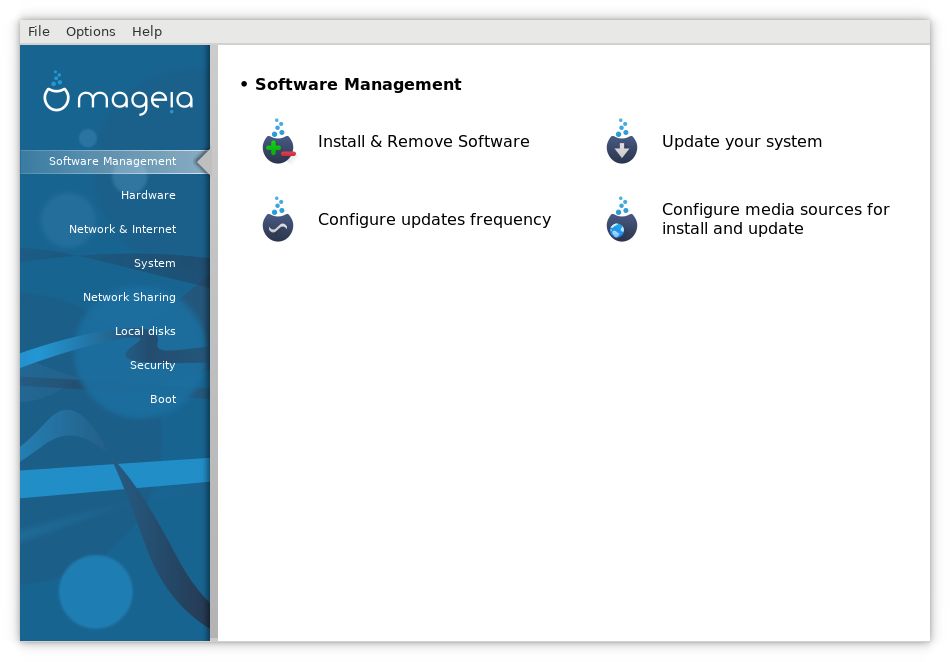
Task: Open the Hardware category
Action: pyautogui.click(x=148, y=195)
